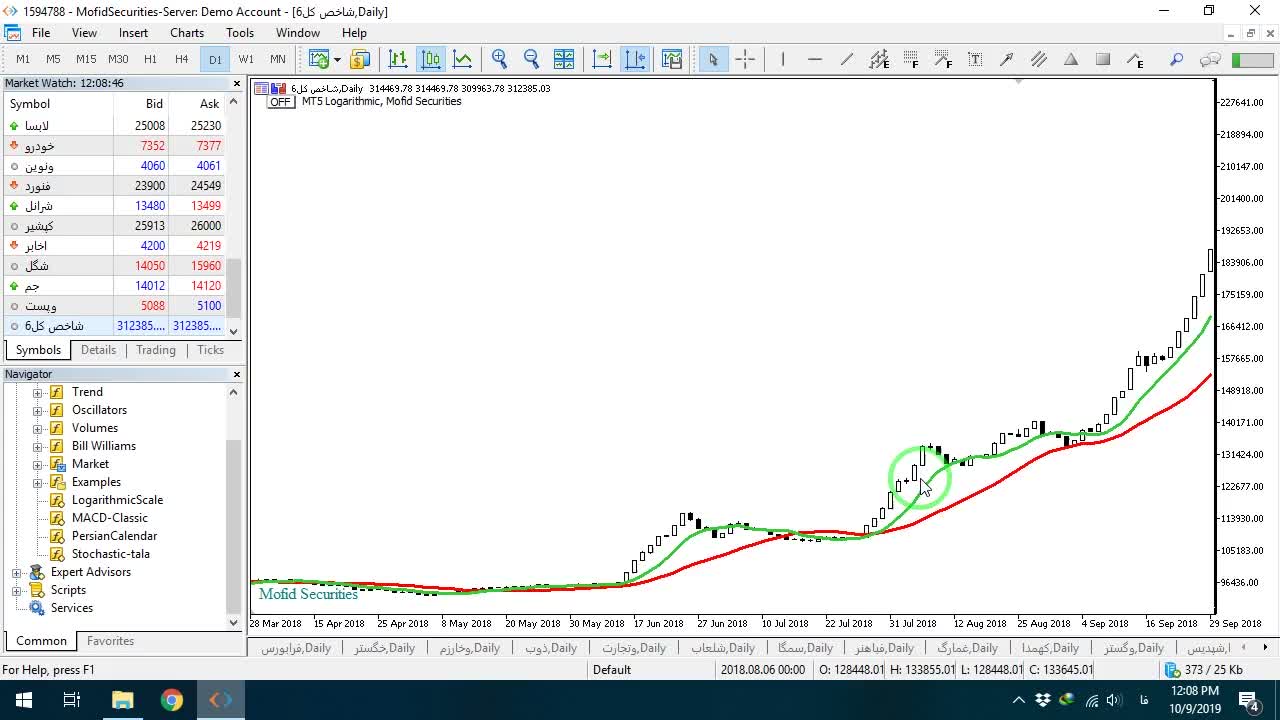Expand the Examples folder

point(37,482)
